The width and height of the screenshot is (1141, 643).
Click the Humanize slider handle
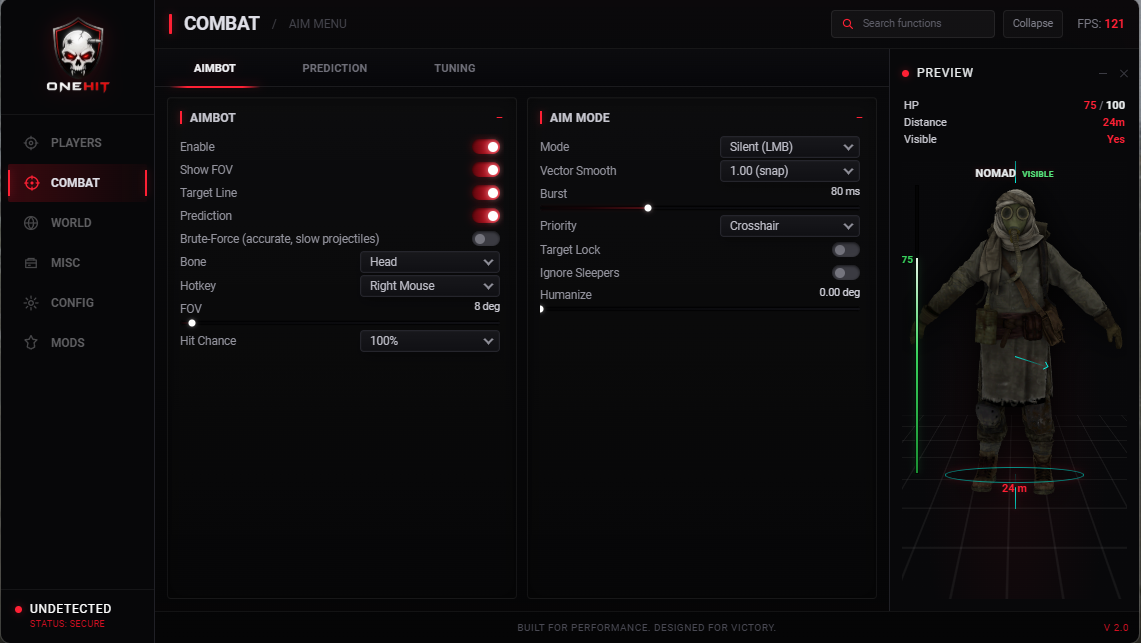541,309
